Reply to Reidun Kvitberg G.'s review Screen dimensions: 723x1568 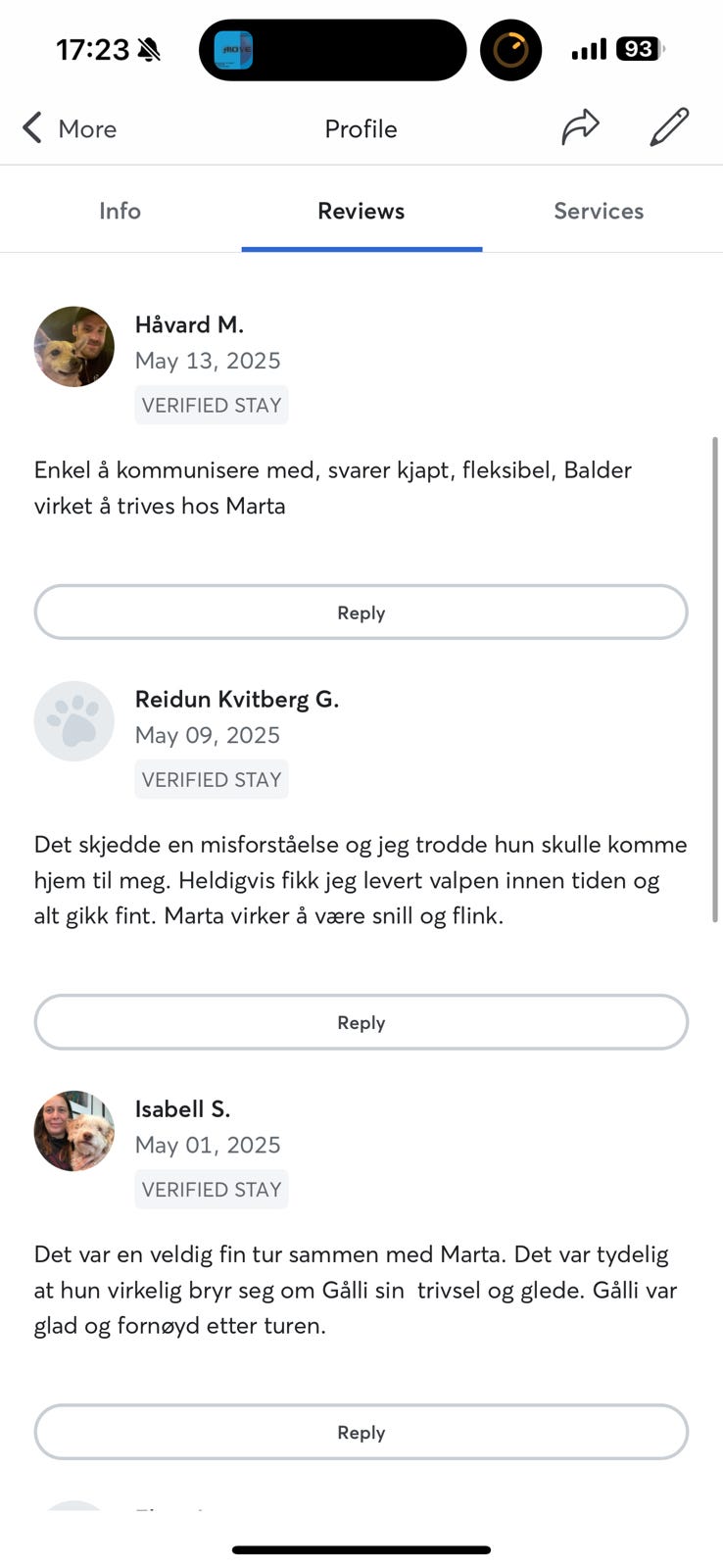click(x=361, y=1021)
